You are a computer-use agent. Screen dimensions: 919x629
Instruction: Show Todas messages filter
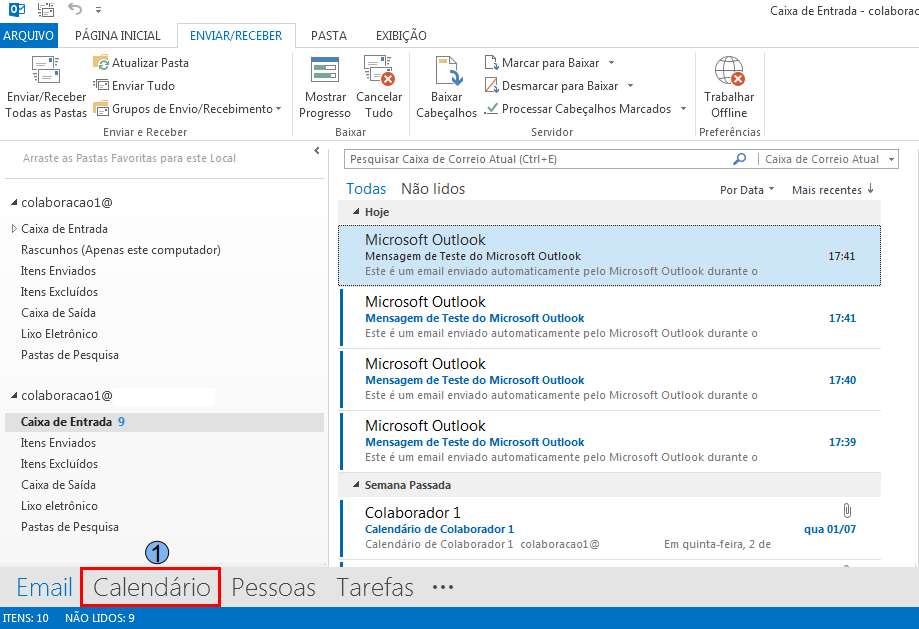click(366, 189)
